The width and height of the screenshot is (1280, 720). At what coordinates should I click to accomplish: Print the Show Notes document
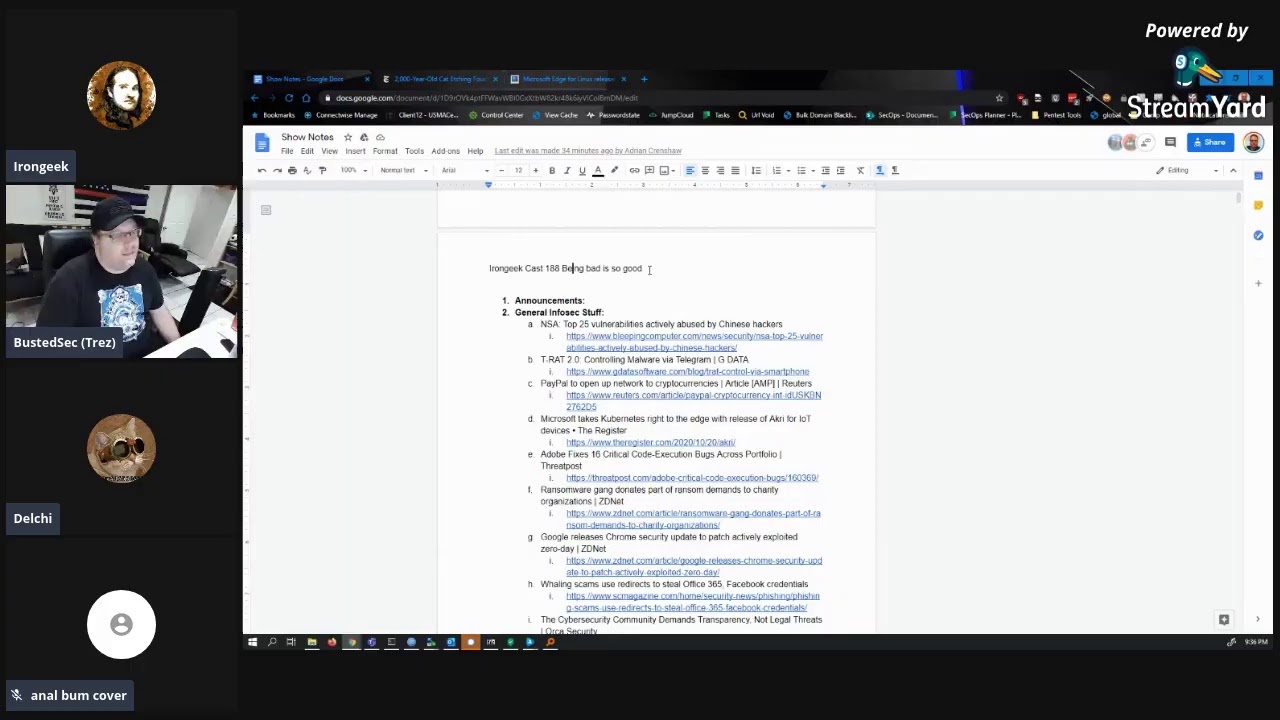click(x=292, y=170)
